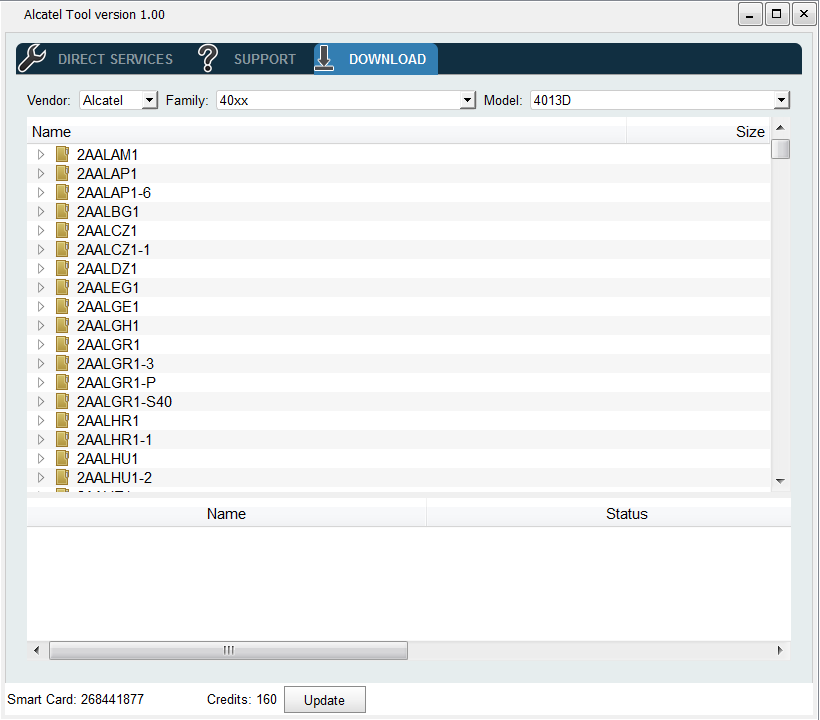
Task: Click the file list scroll up arrow
Action: tap(780, 128)
